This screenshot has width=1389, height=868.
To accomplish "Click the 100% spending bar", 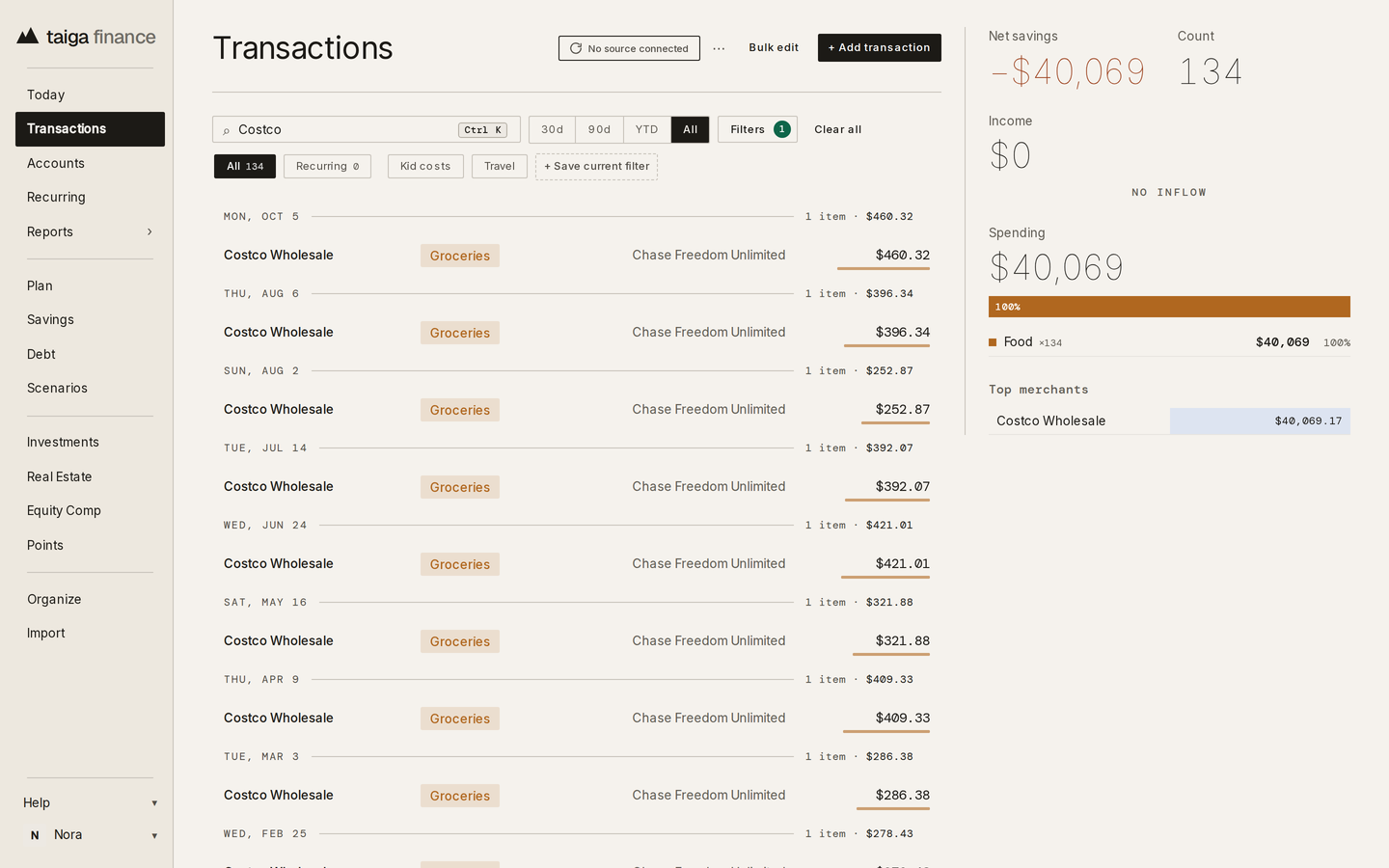I will 1169,307.
